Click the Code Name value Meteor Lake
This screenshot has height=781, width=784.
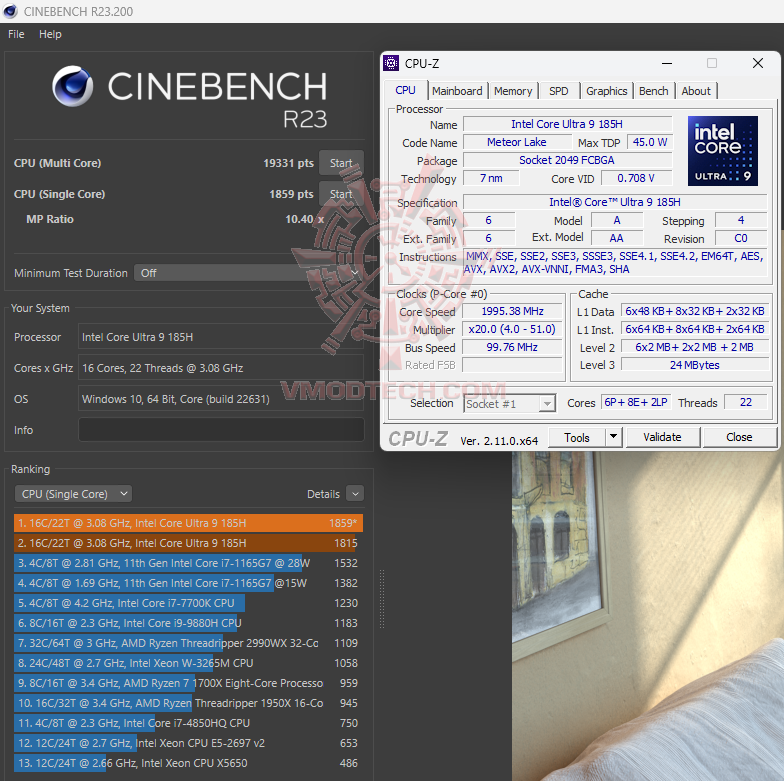pyautogui.click(x=517, y=142)
